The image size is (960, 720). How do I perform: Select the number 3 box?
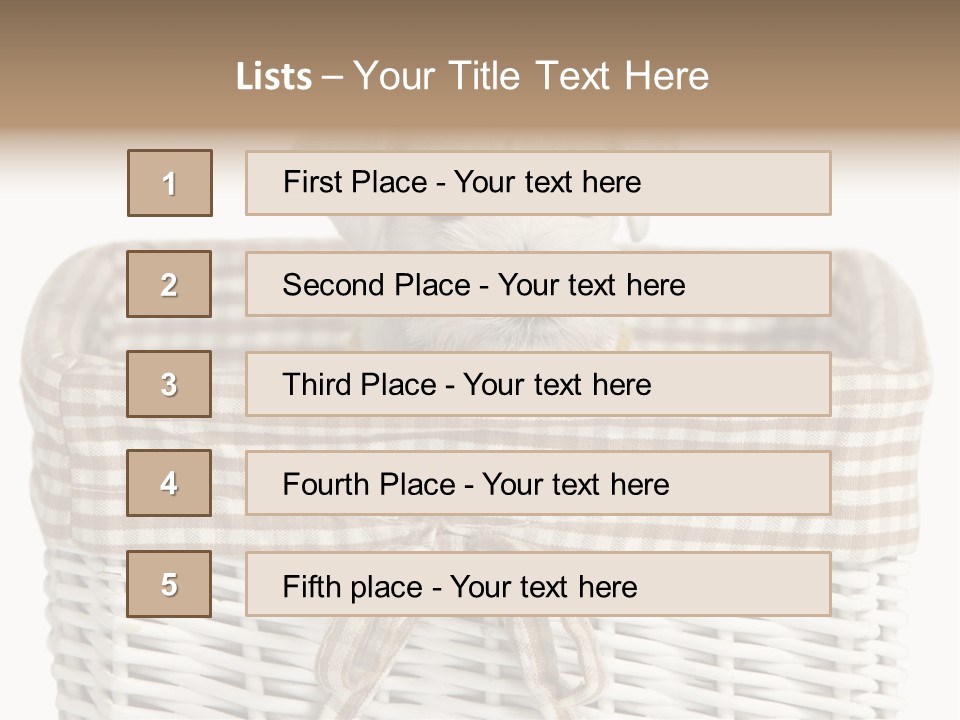[x=169, y=384]
